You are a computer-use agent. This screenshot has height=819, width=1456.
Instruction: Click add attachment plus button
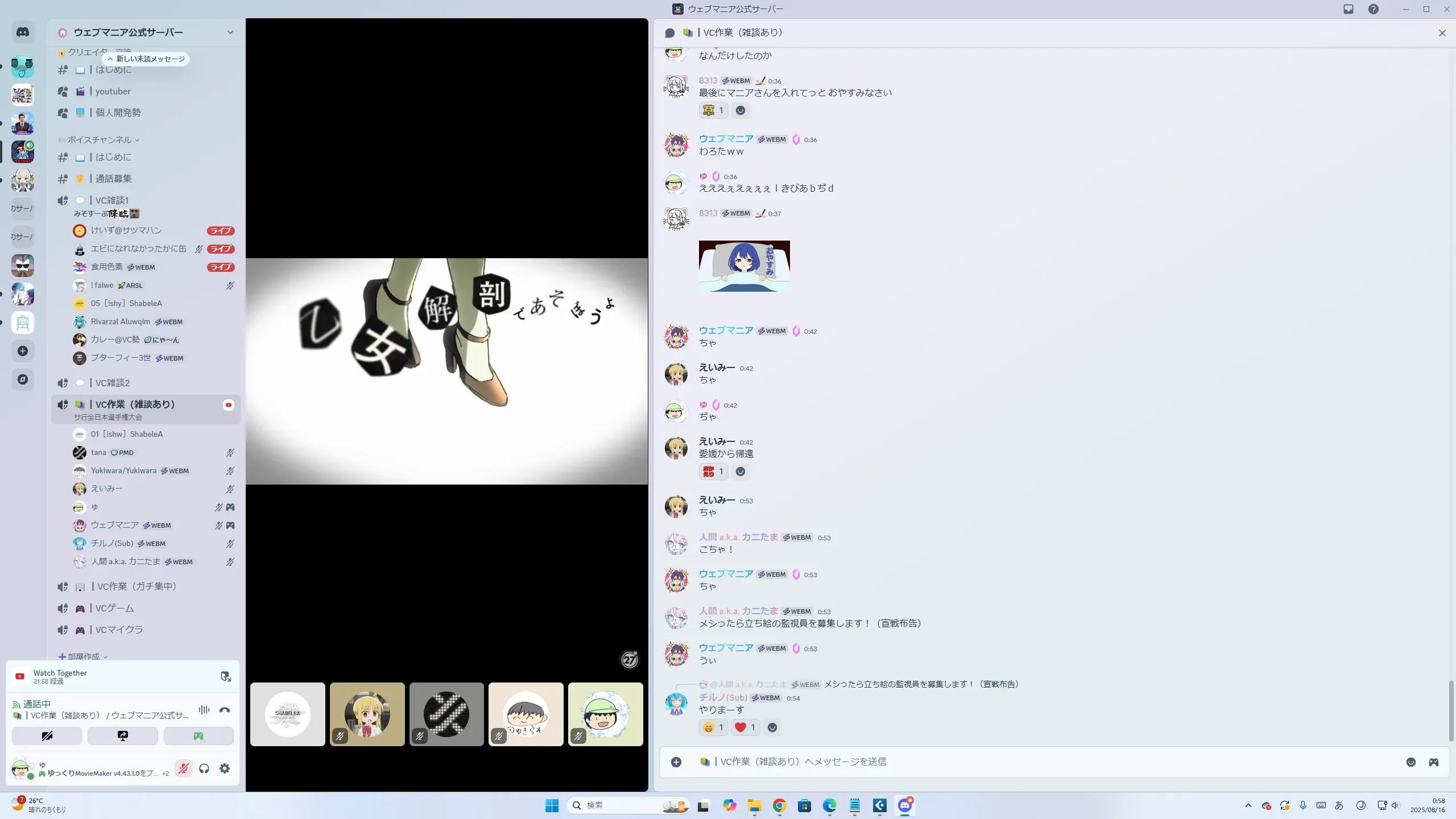676,762
